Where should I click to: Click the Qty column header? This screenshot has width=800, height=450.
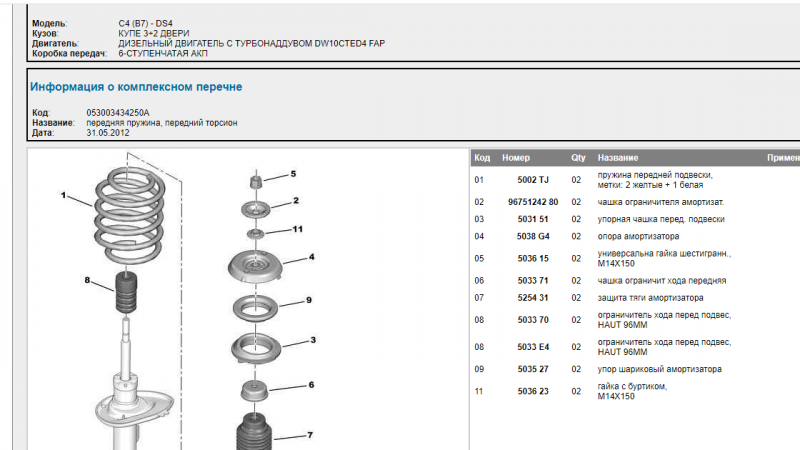pyautogui.click(x=577, y=158)
